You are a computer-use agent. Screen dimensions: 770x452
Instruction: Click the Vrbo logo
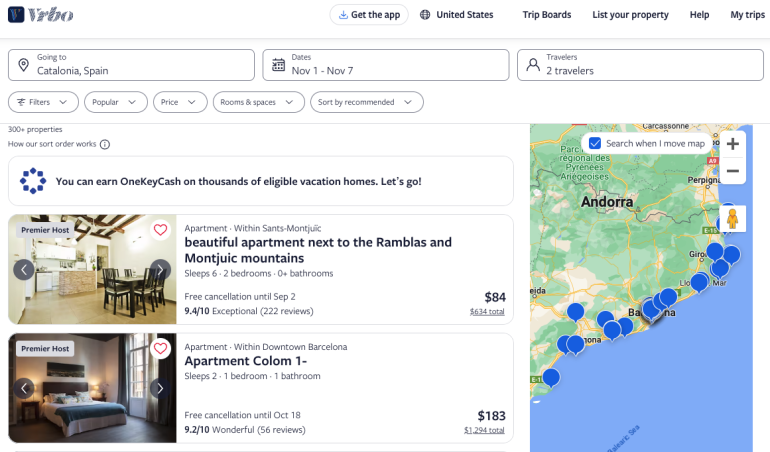pos(40,15)
